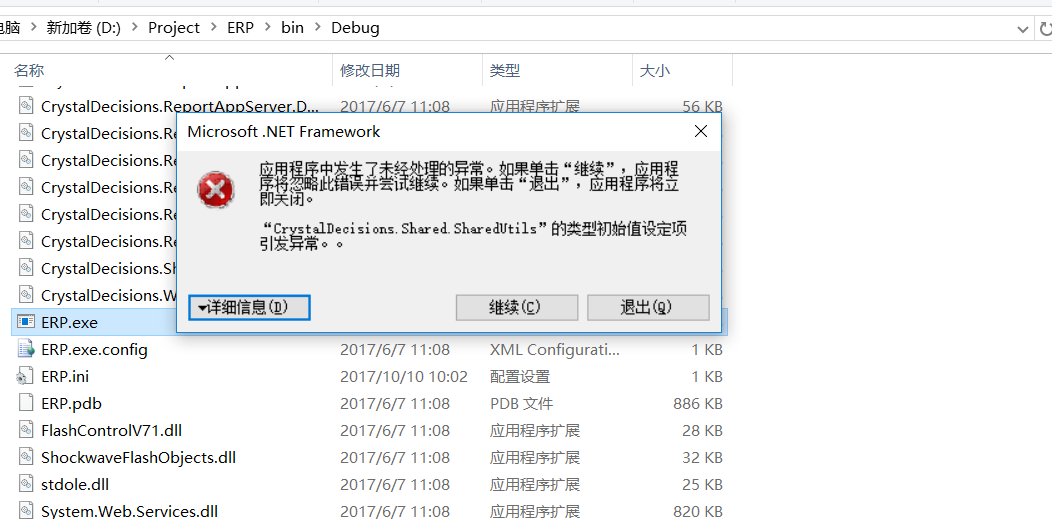Select the stdole.dll file name
This screenshot has width=1052, height=519.
[75, 484]
